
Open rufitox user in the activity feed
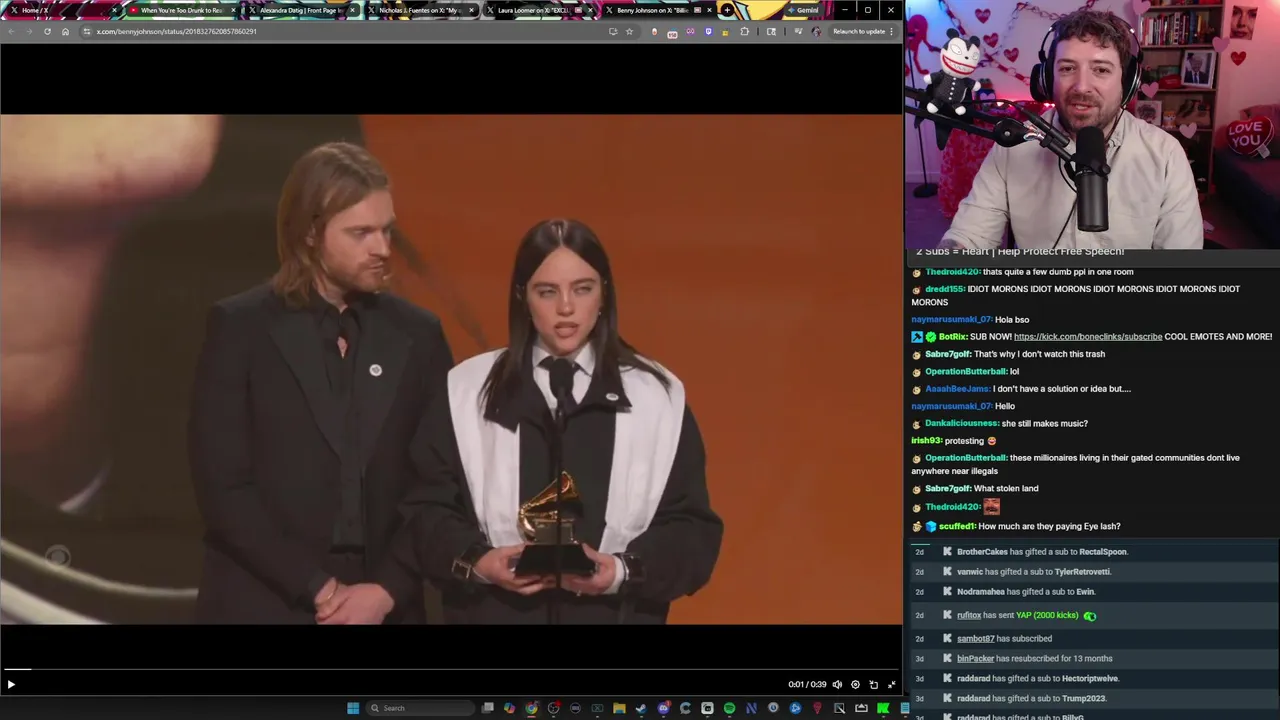969,616
